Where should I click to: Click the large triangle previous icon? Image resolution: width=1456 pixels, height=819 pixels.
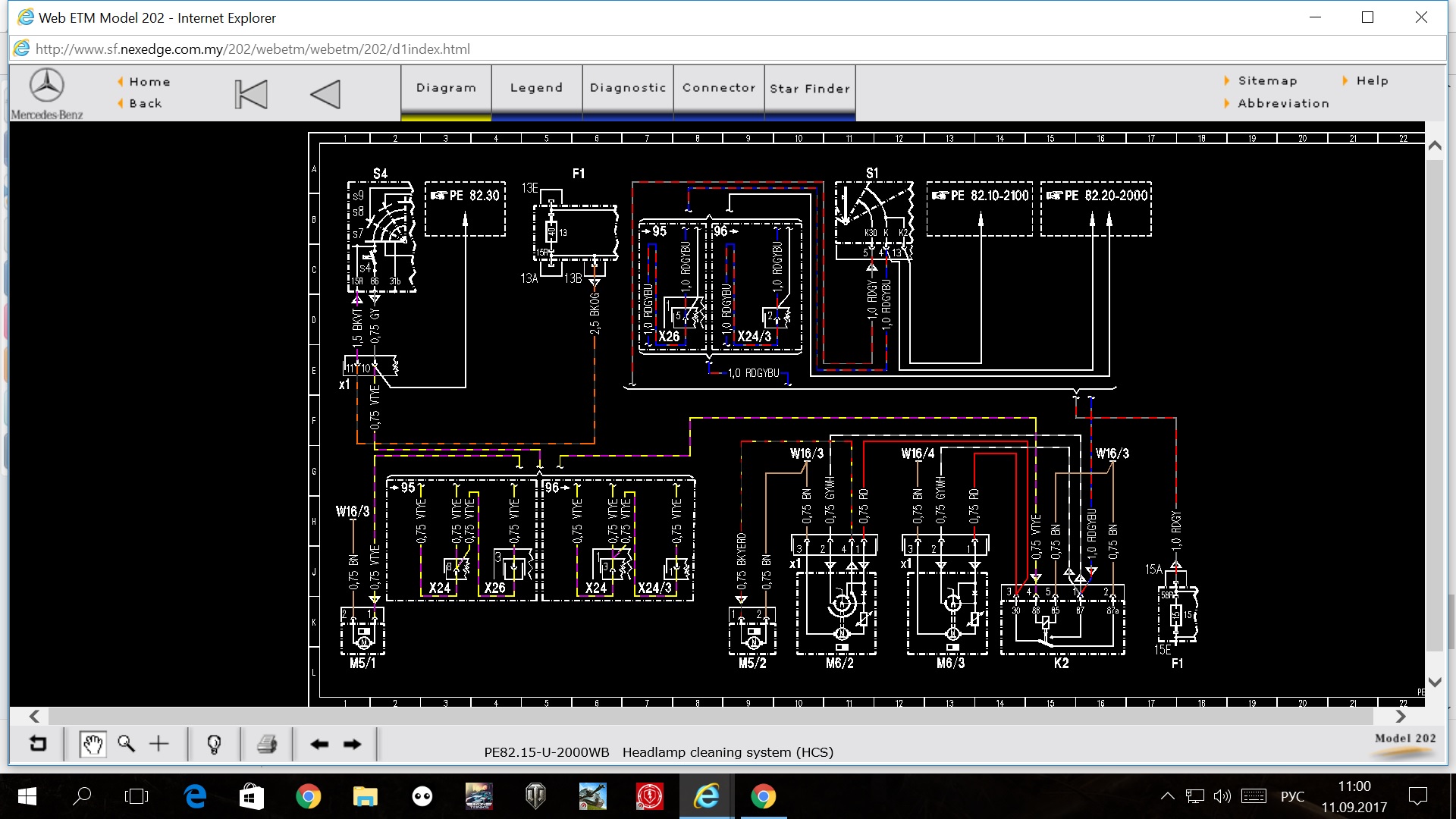[325, 94]
